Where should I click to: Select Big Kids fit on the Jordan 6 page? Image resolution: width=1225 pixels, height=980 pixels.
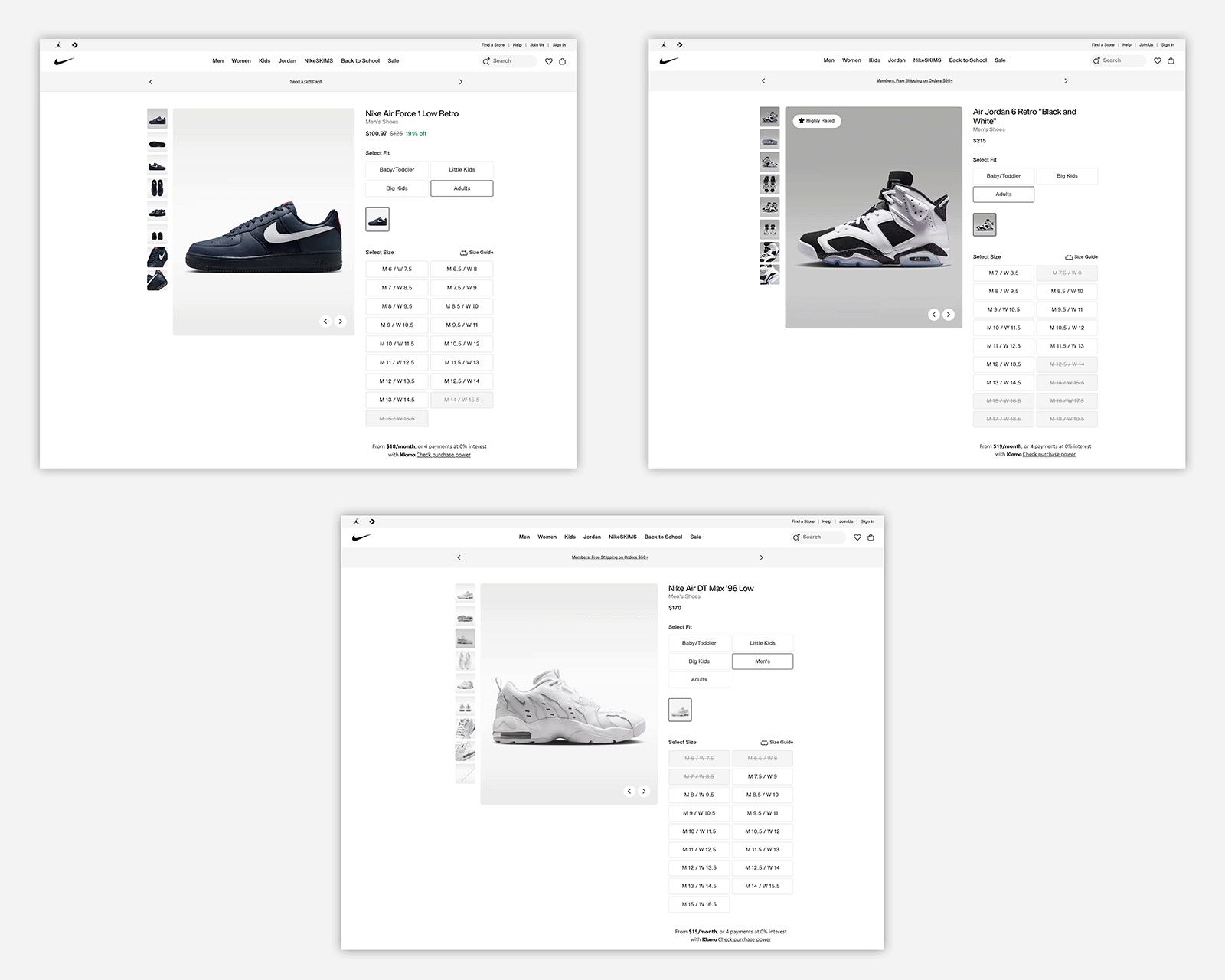1067,176
